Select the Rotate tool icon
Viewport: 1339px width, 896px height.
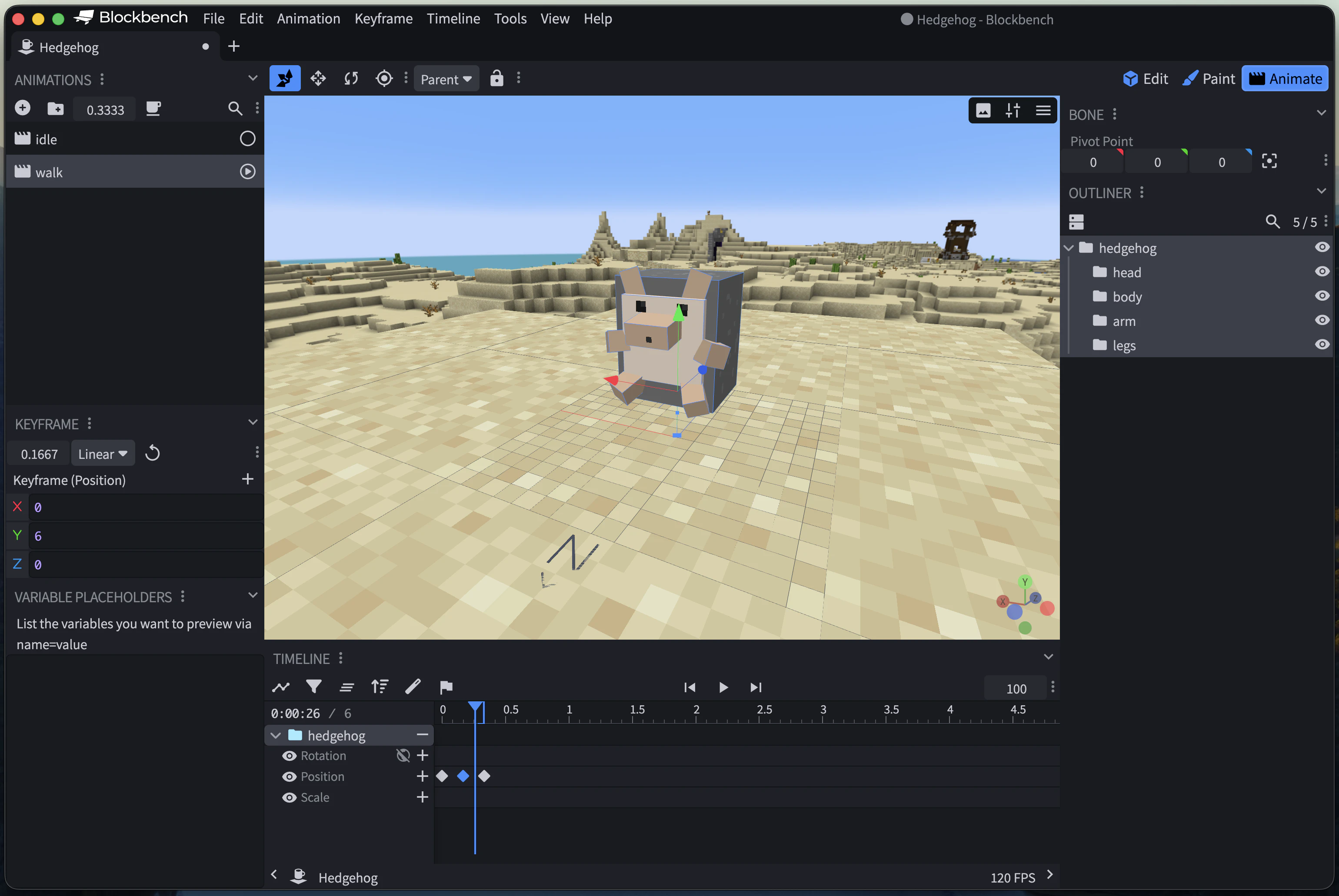351,78
